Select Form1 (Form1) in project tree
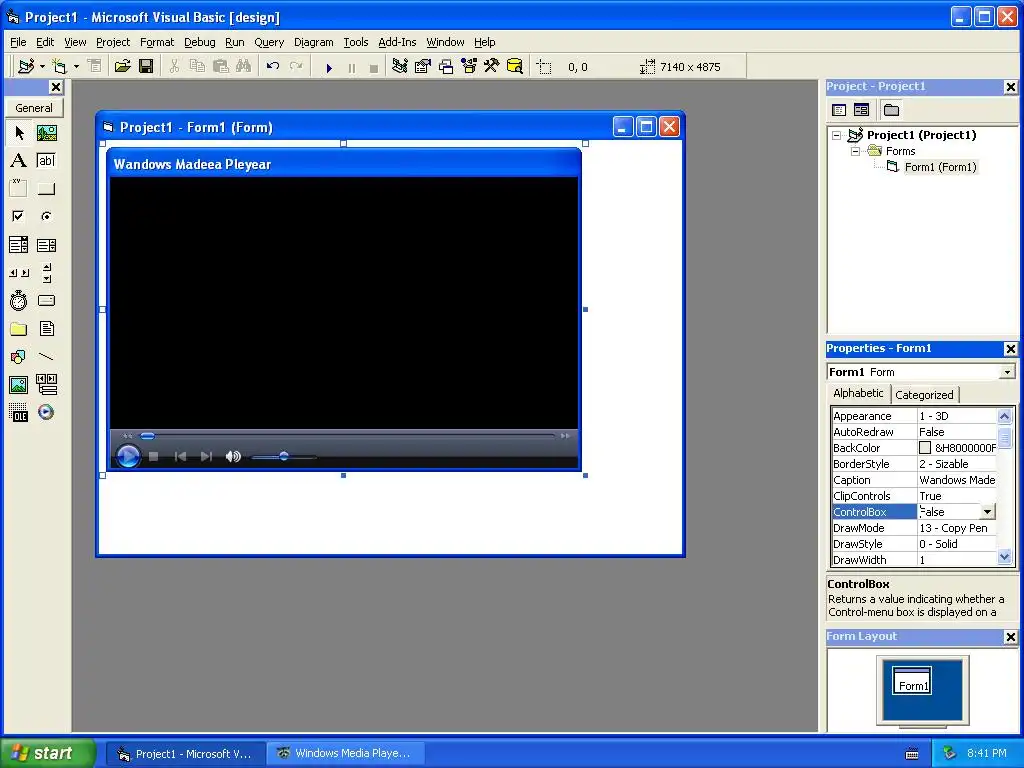Screen dimensions: 1024x768 (940, 167)
